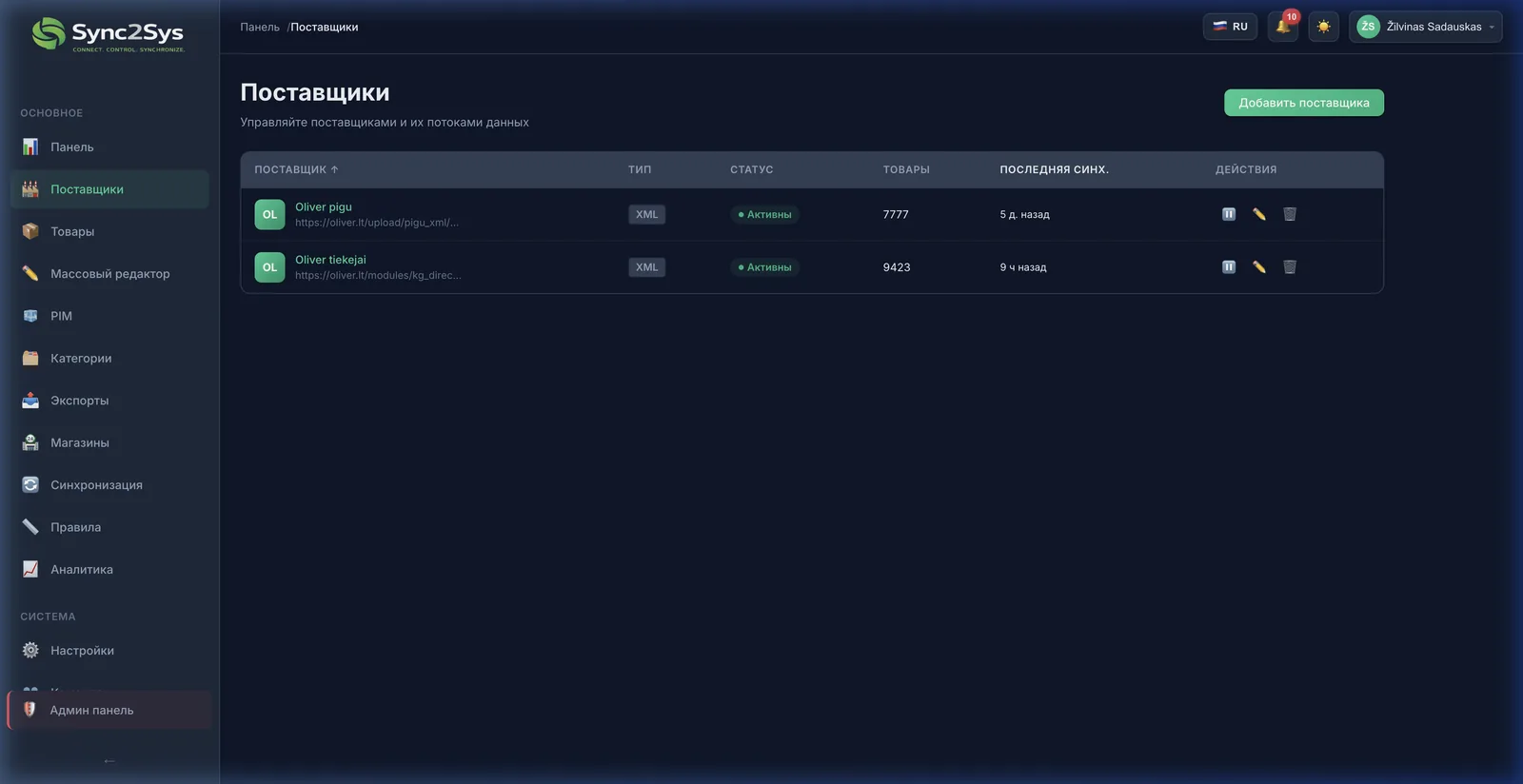Open the RU language selector
The image size is (1523, 784).
click(1230, 27)
